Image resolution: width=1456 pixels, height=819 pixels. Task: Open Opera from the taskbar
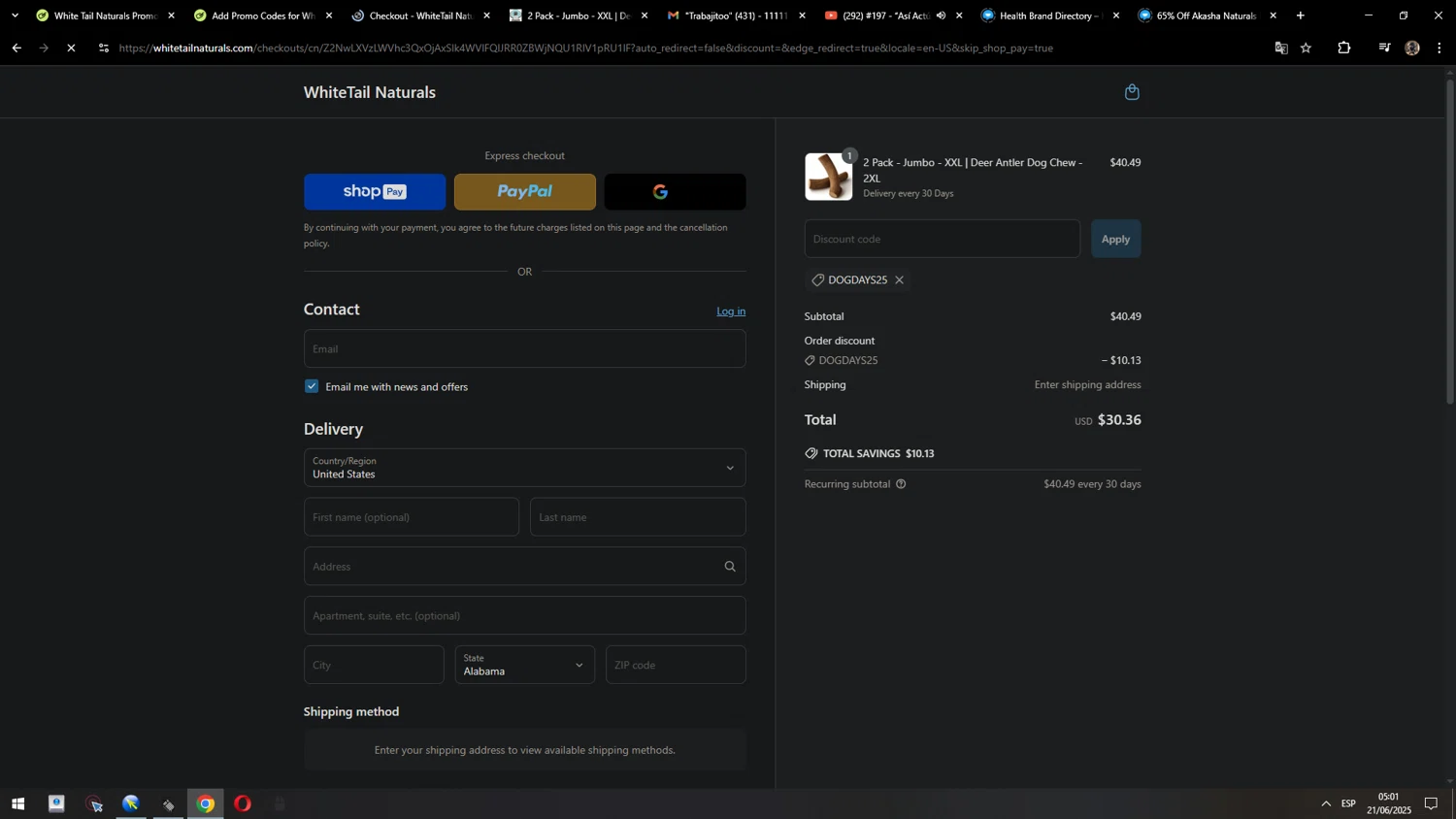(x=243, y=803)
